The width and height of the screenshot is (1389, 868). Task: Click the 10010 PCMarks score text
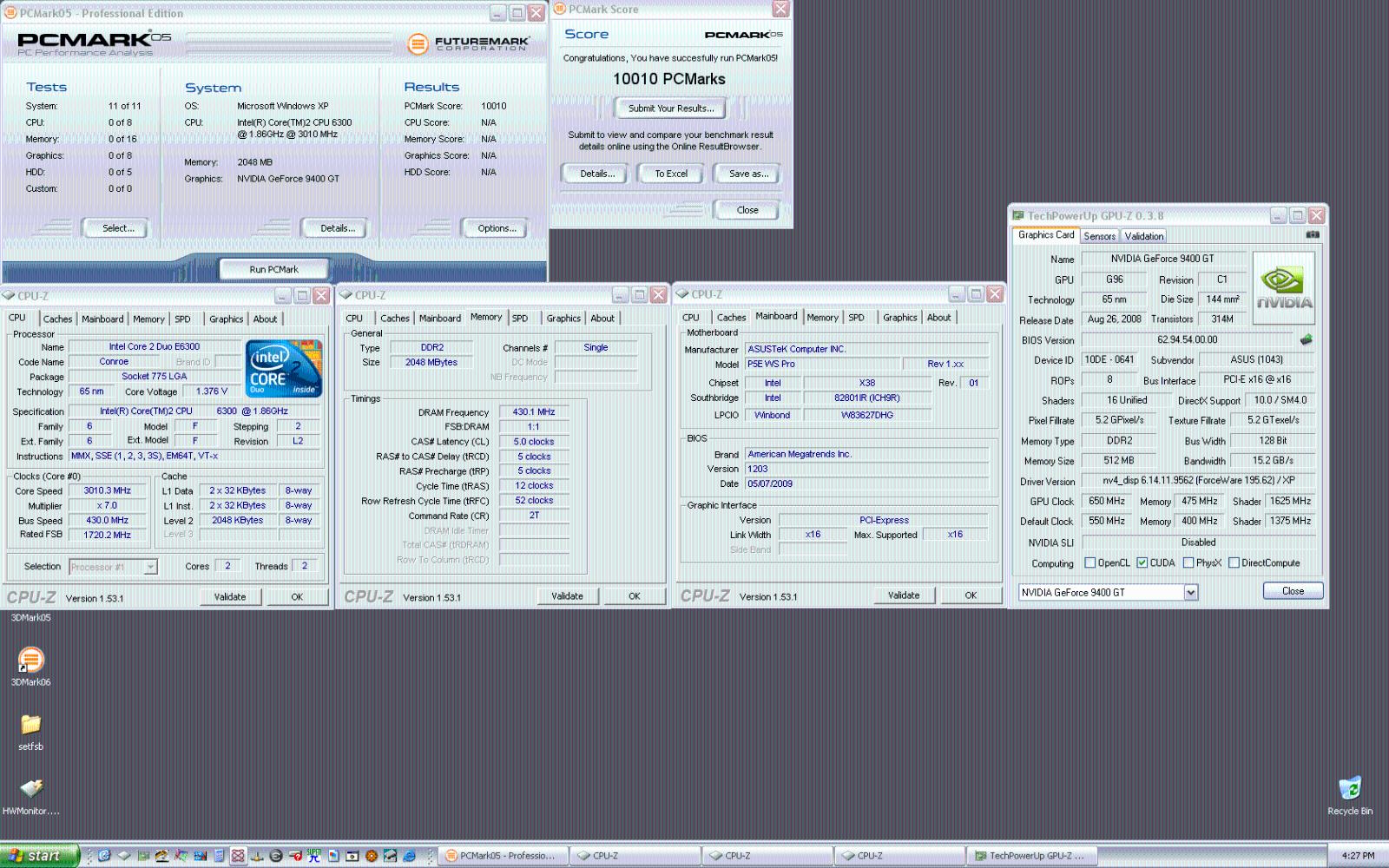point(669,79)
